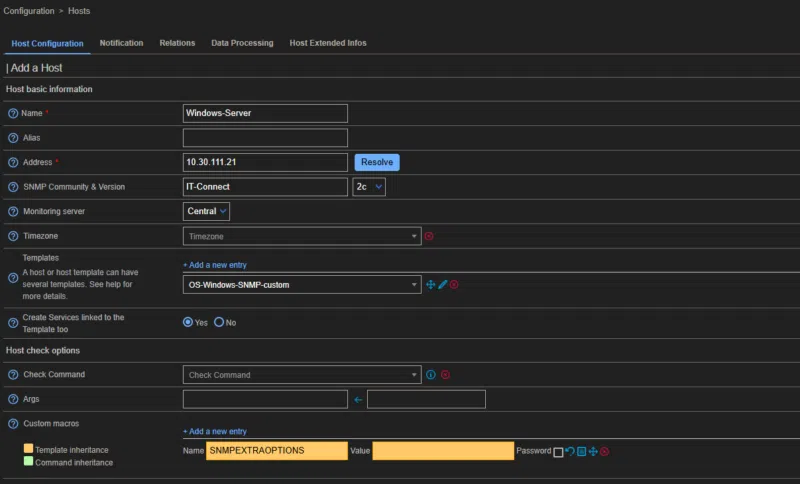Switch to the Notification tab
This screenshot has height=484, width=800.
[x=121, y=43]
